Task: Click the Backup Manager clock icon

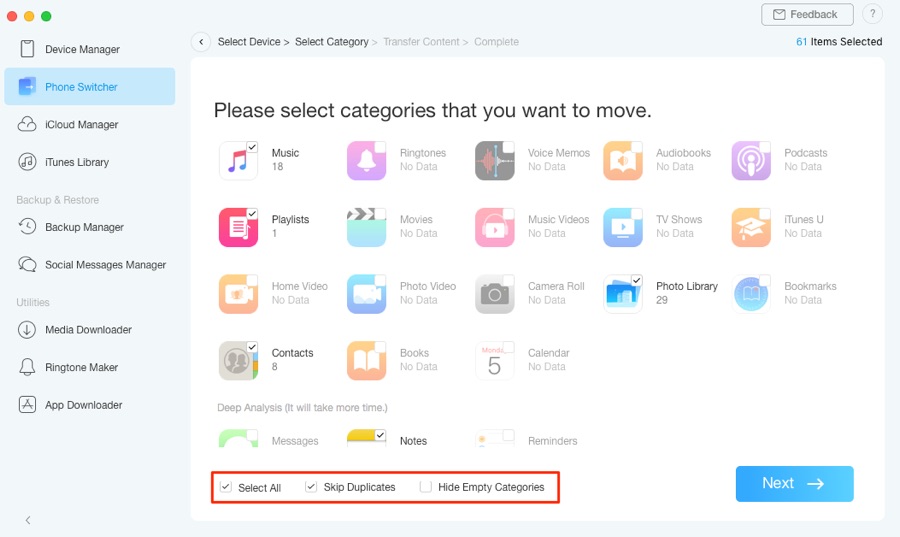Action: [27, 227]
